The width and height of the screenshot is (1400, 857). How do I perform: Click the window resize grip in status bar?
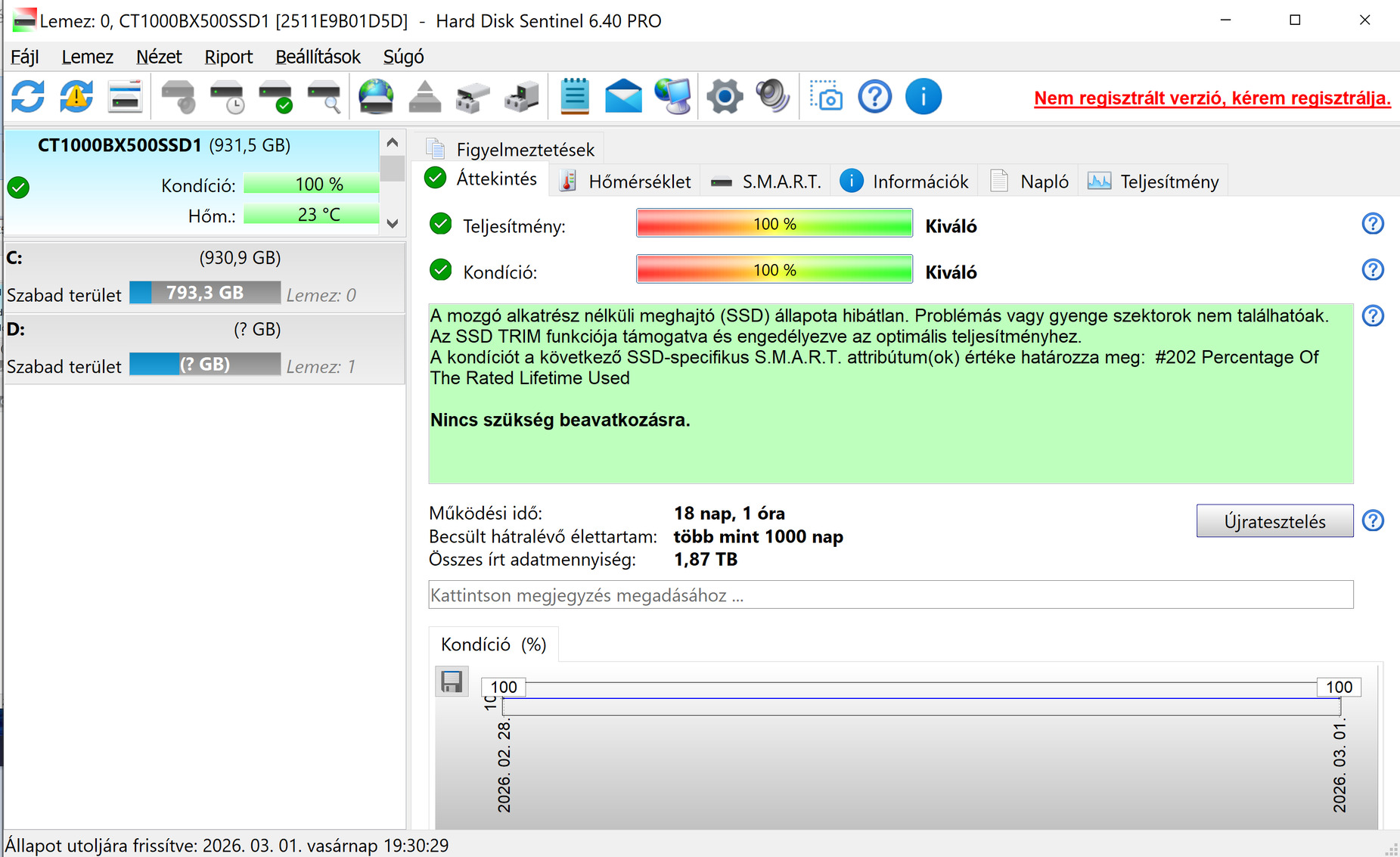(x=1391, y=848)
